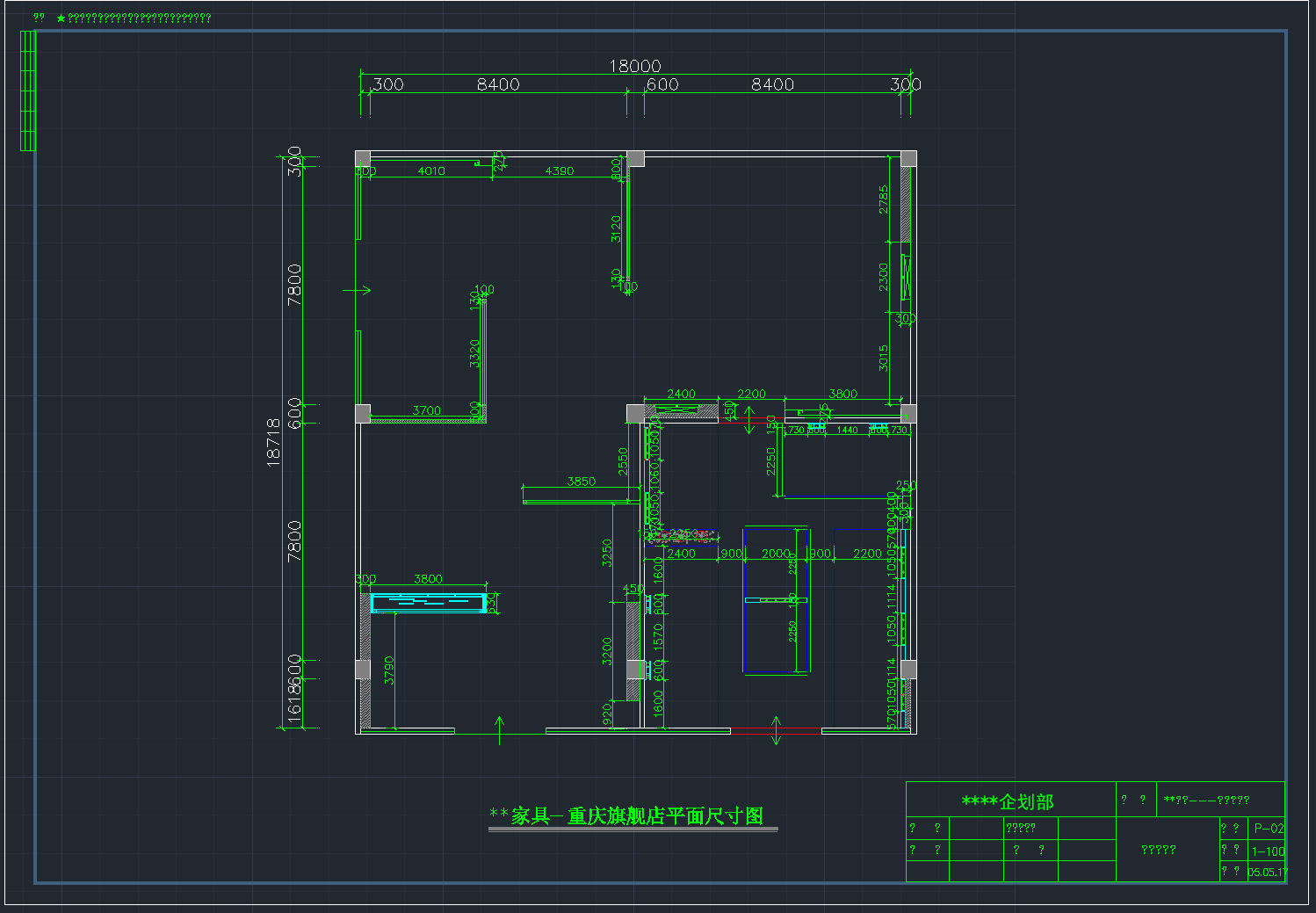
Task: Select the P-02 sheet number cell
Action: point(1268,828)
